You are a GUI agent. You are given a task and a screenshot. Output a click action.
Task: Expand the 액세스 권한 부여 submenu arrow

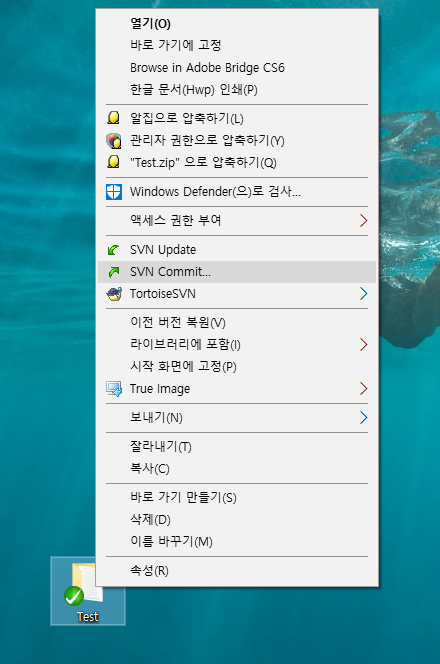coord(363,220)
